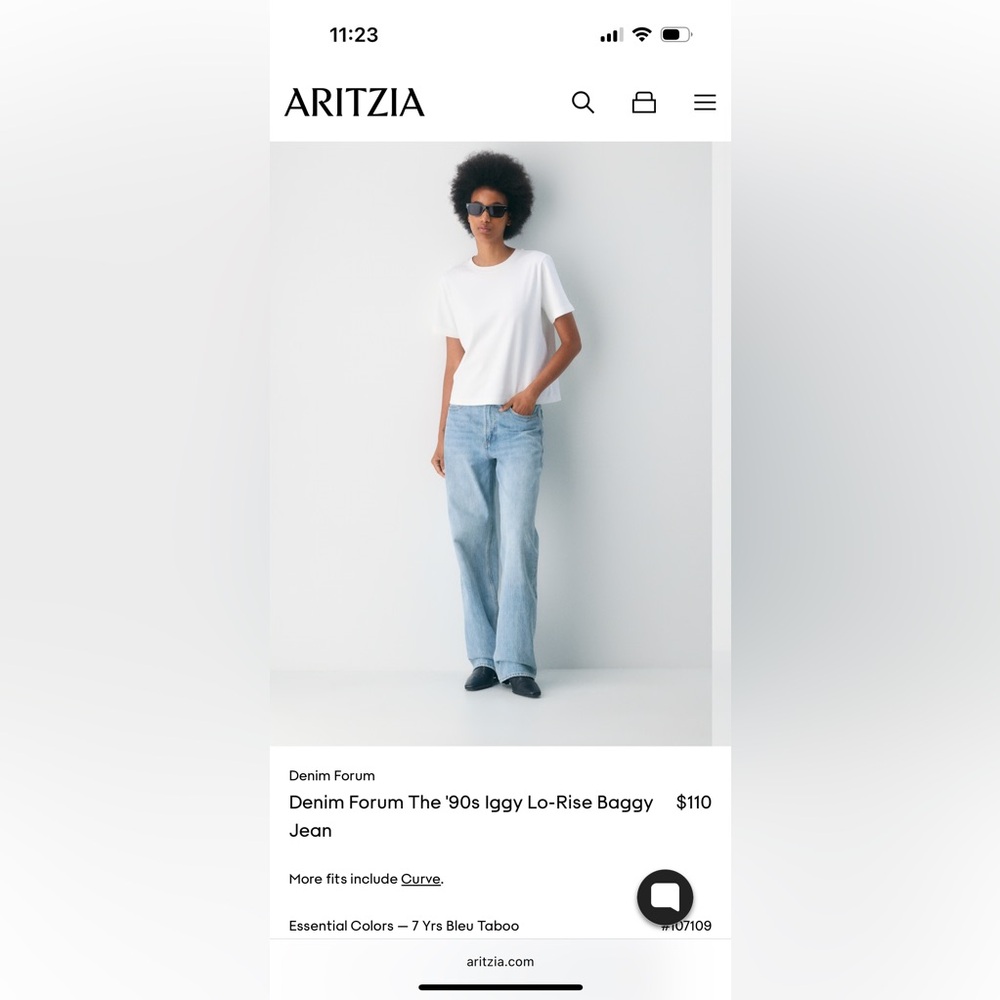The image size is (1000, 1000).
Task: Tap the Wi-Fi status icon
Action: point(642,34)
